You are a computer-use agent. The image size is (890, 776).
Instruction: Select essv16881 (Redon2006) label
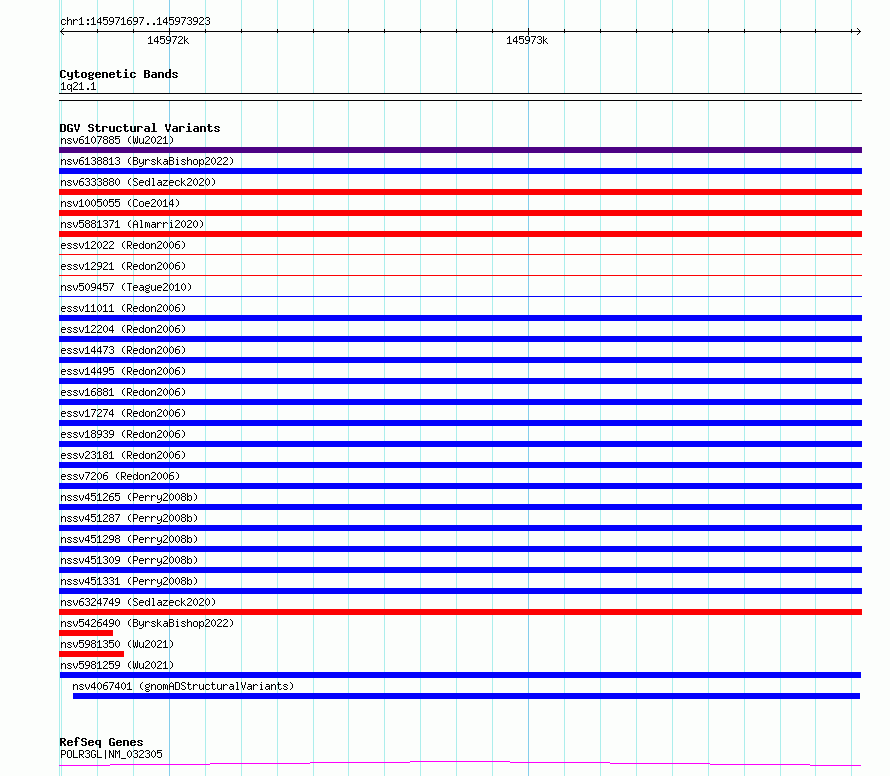(x=123, y=392)
